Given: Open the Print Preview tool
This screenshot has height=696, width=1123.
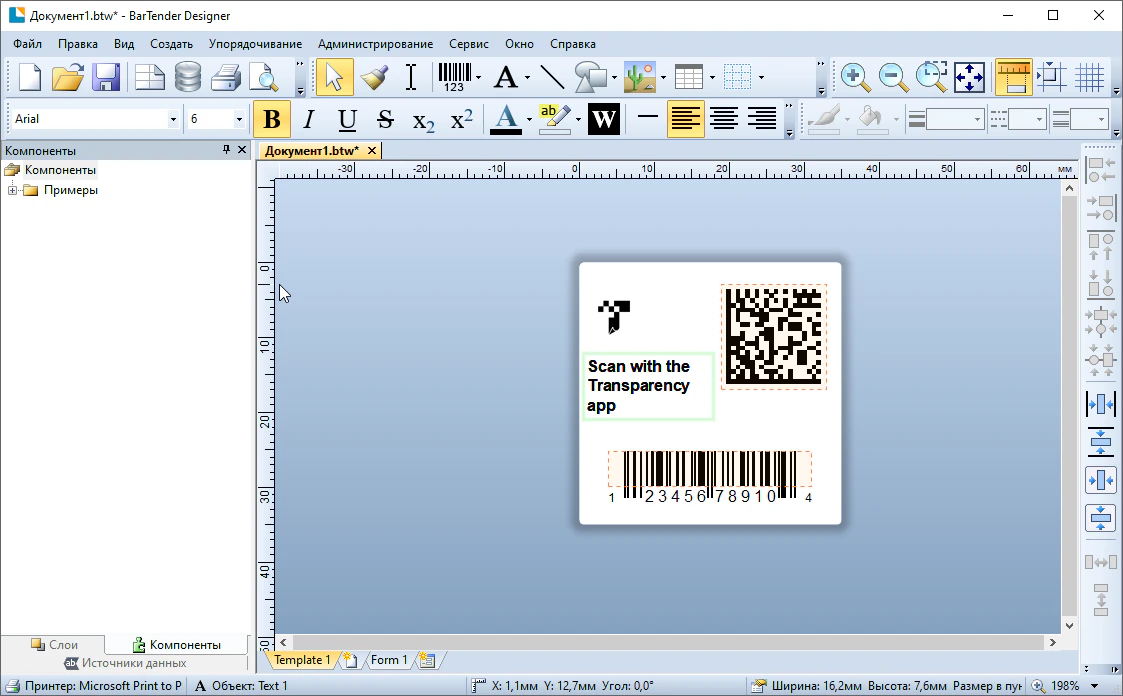Looking at the screenshot, I should point(264,77).
